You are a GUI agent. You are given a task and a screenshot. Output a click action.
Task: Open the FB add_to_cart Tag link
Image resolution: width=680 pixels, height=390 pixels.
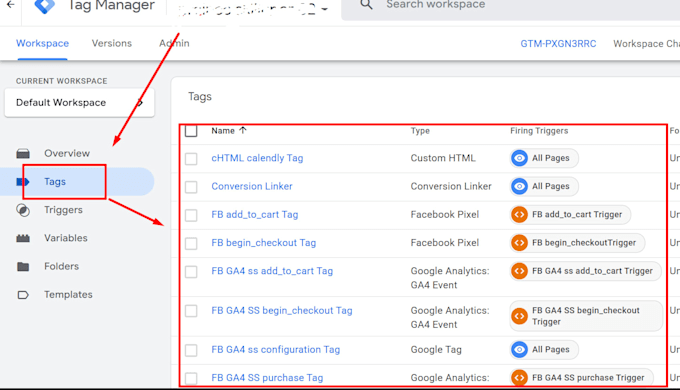pyautogui.click(x=255, y=214)
